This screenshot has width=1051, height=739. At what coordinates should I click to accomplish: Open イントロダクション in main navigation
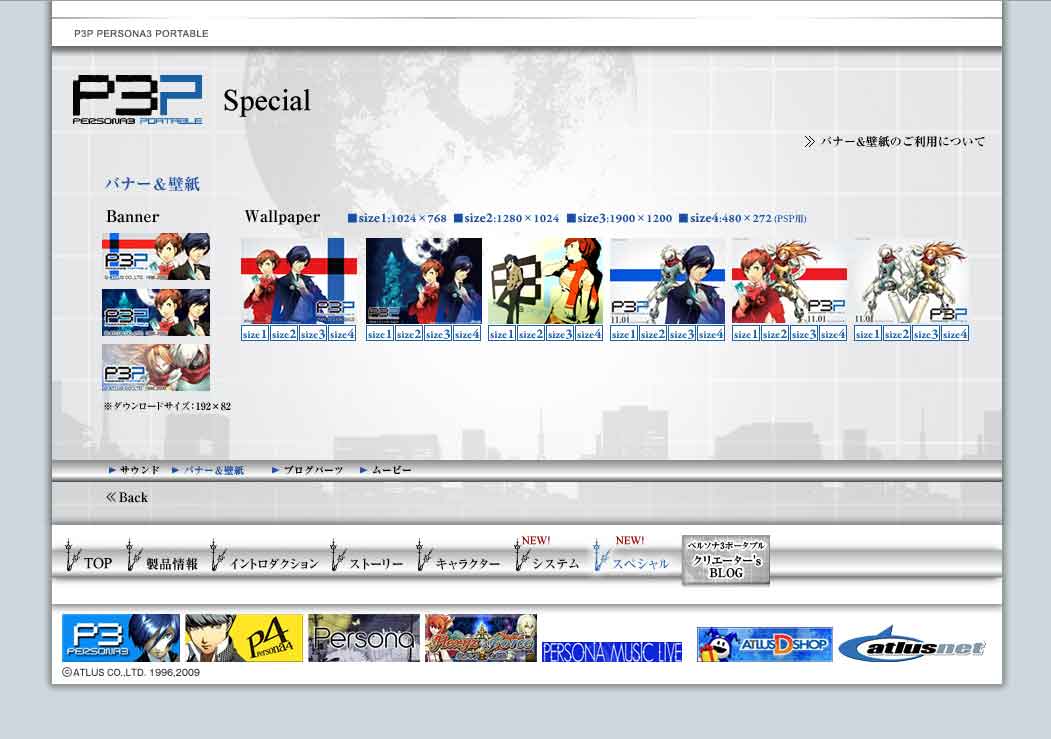[x=264, y=558]
